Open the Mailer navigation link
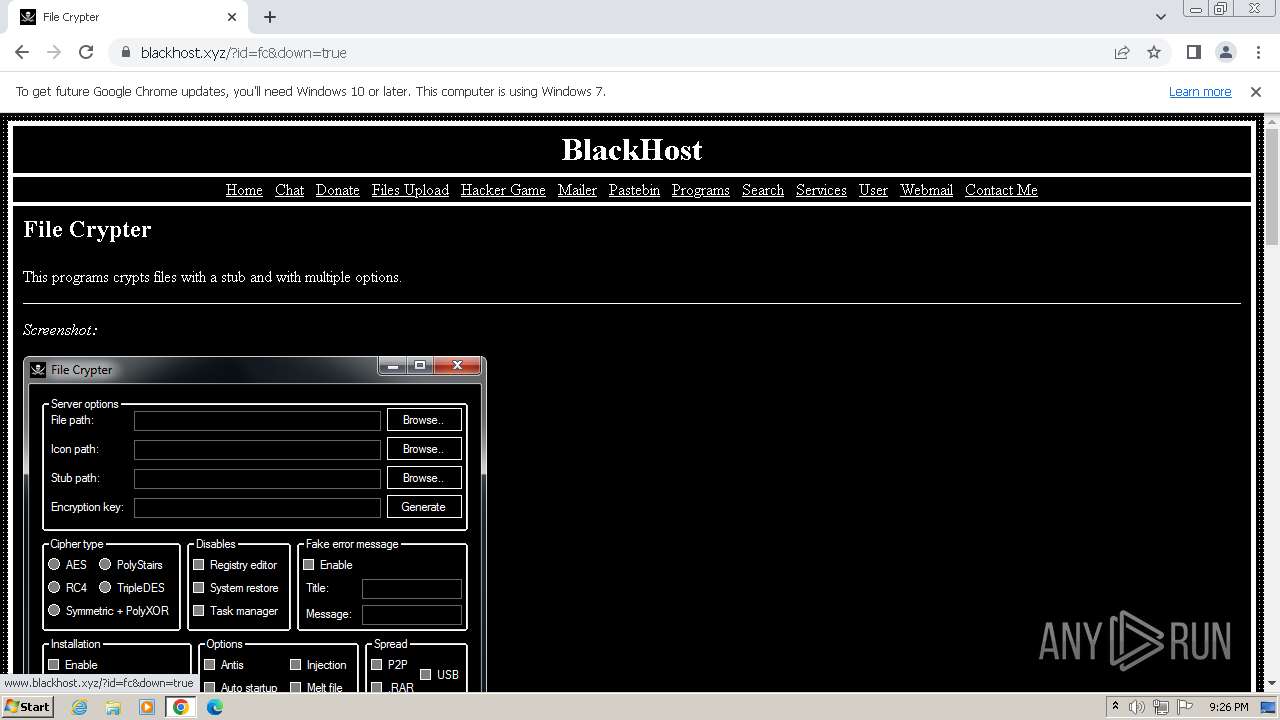Screen dimensions: 1280x720 tap(577, 190)
